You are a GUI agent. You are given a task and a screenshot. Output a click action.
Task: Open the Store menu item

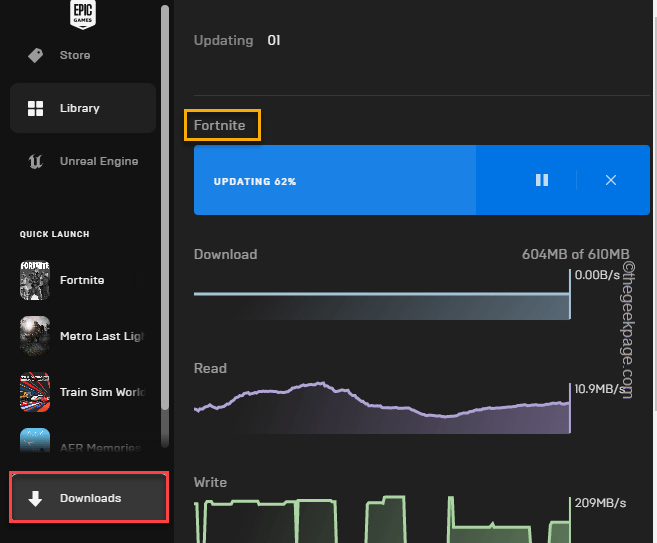point(74,55)
